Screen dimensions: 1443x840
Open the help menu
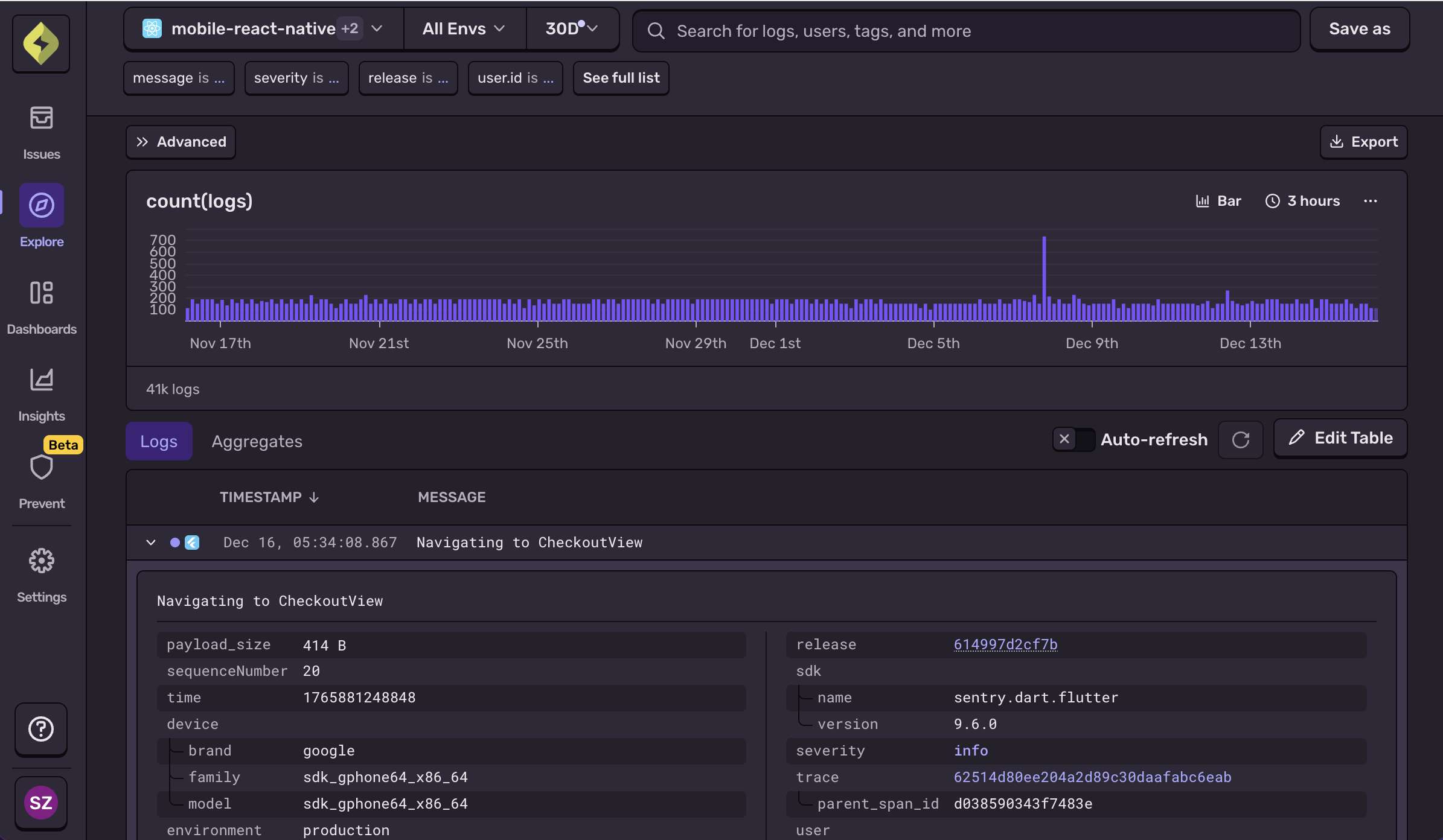click(40, 730)
